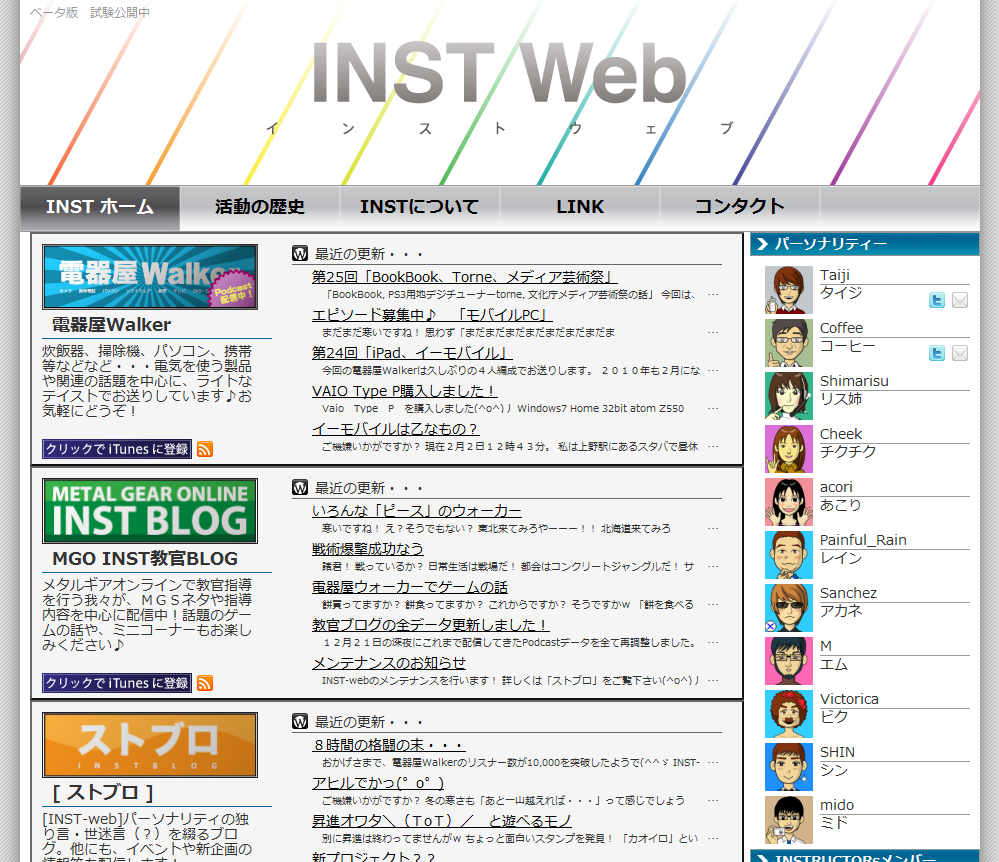Click Painful_Rain's avatar picture

789,555
